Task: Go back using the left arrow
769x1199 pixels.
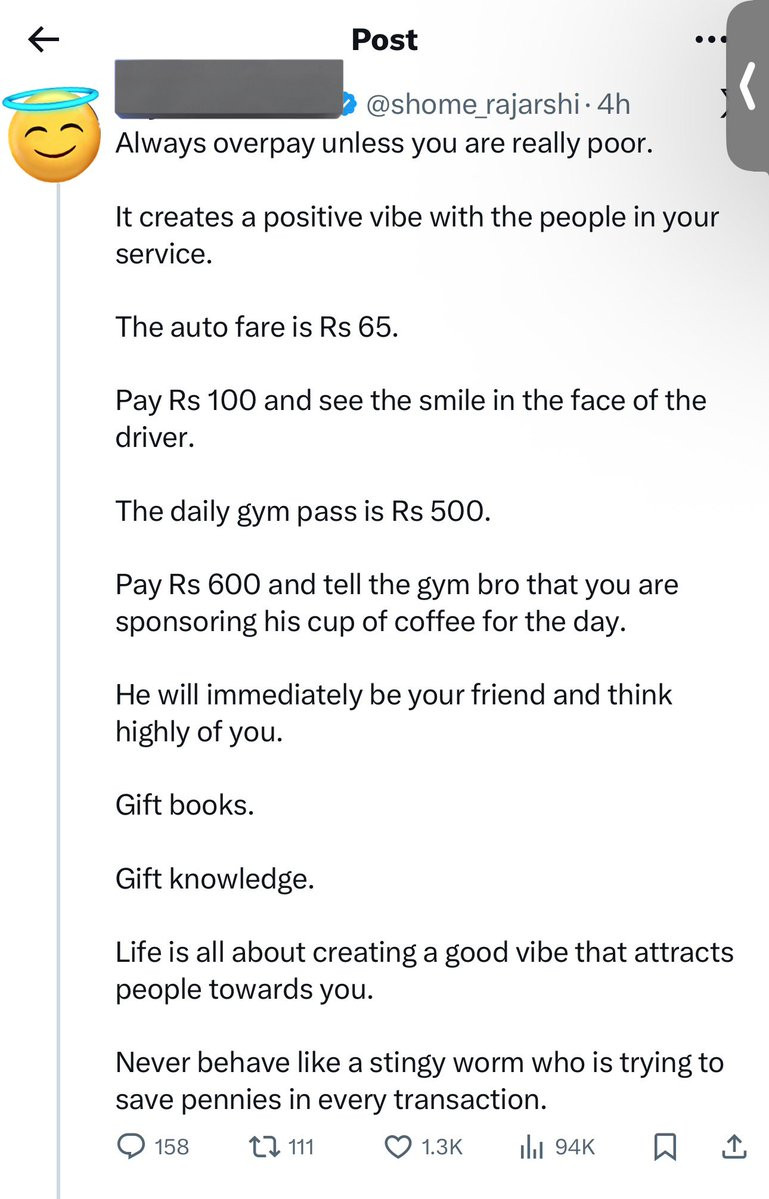Action: 44,40
